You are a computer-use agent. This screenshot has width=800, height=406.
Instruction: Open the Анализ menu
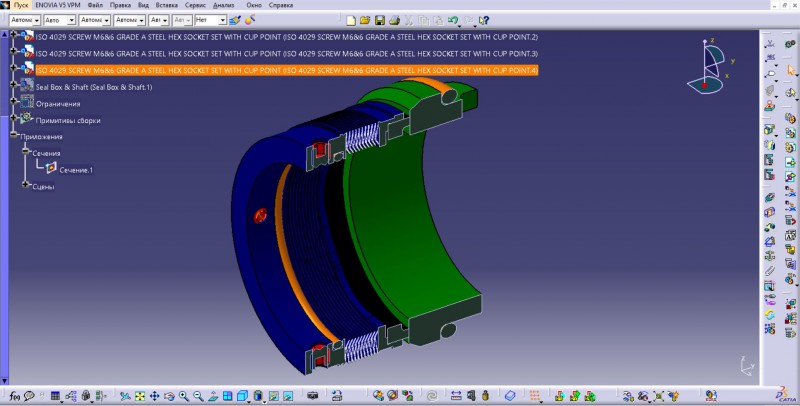(x=223, y=5)
